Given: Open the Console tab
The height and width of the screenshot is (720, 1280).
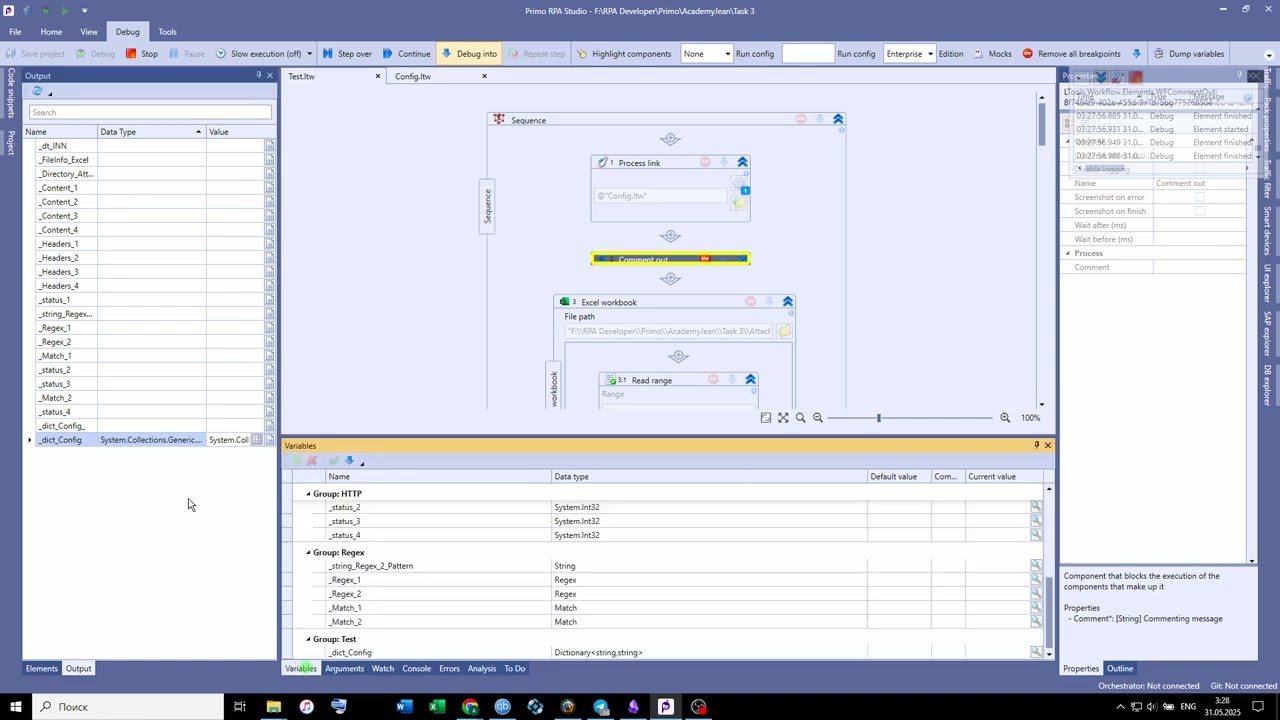Looking at the screenshot, I should point(417,669).
